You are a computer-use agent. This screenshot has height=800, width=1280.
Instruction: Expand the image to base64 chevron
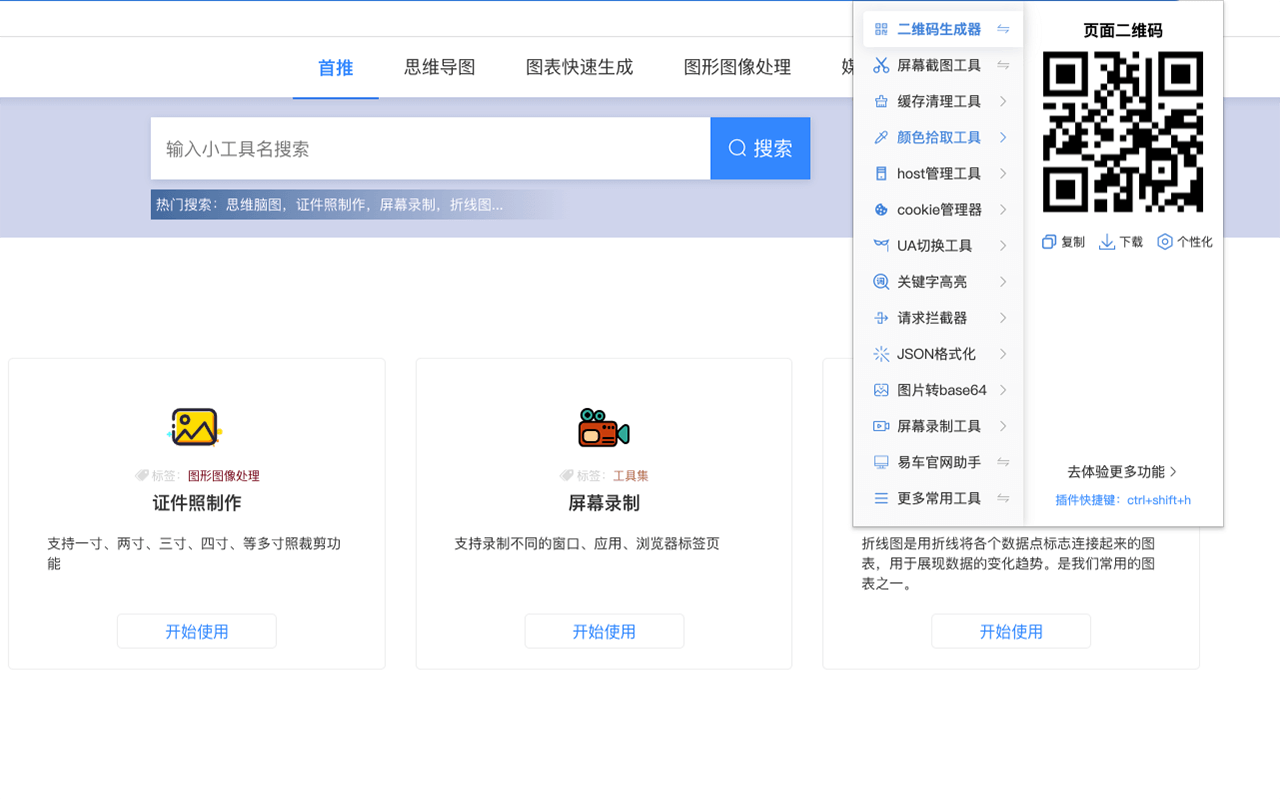(x=1003, y=390)
